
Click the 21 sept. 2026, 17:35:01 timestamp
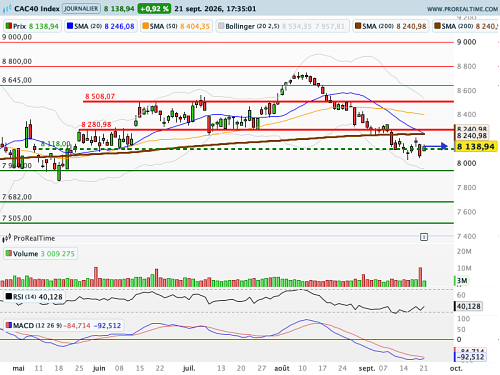215,9
